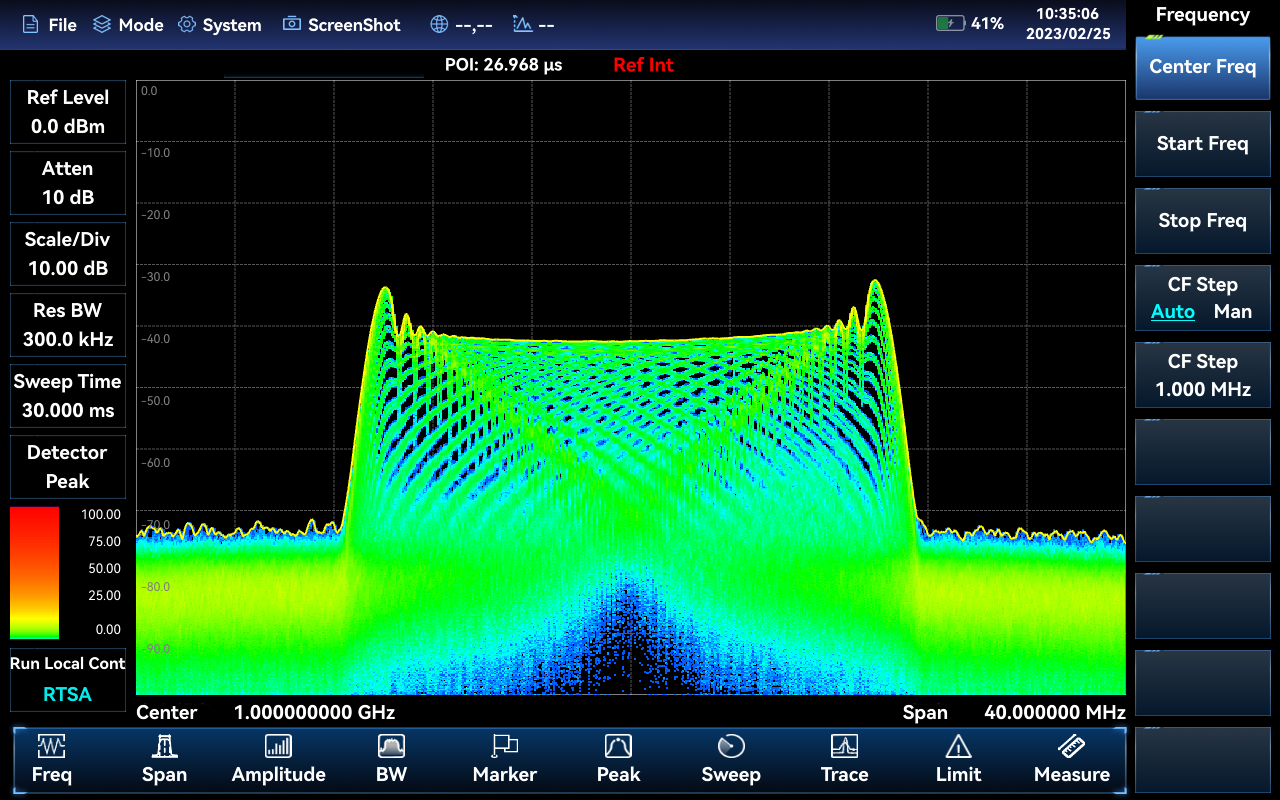Open the Trace icon
The image size is (1280, 800).
[x=845, y=746]
